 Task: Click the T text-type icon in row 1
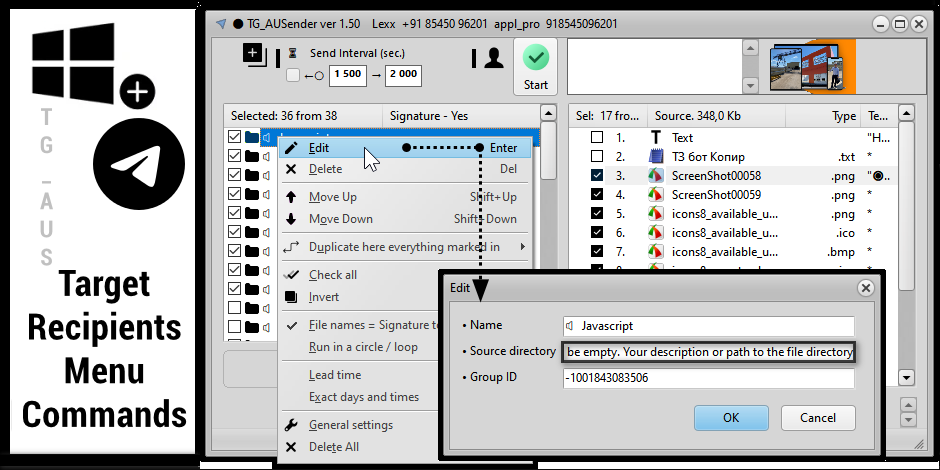(x=656, y=138)
